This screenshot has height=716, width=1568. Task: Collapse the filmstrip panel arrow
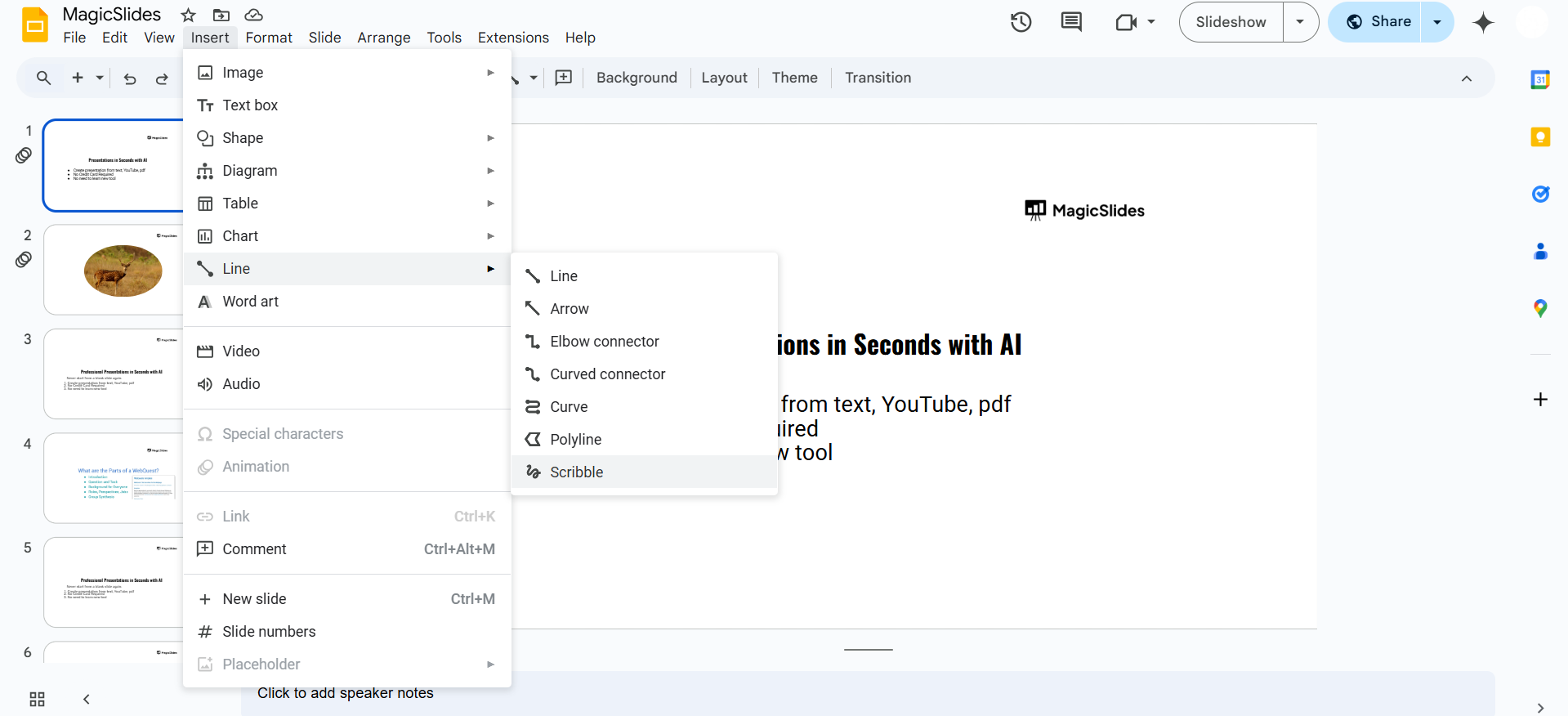[87, 699]
